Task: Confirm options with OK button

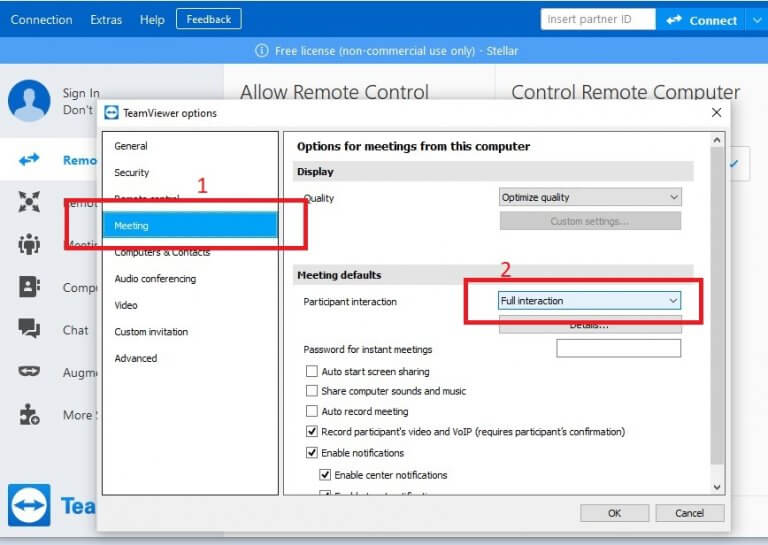Action: click(615, 513)
